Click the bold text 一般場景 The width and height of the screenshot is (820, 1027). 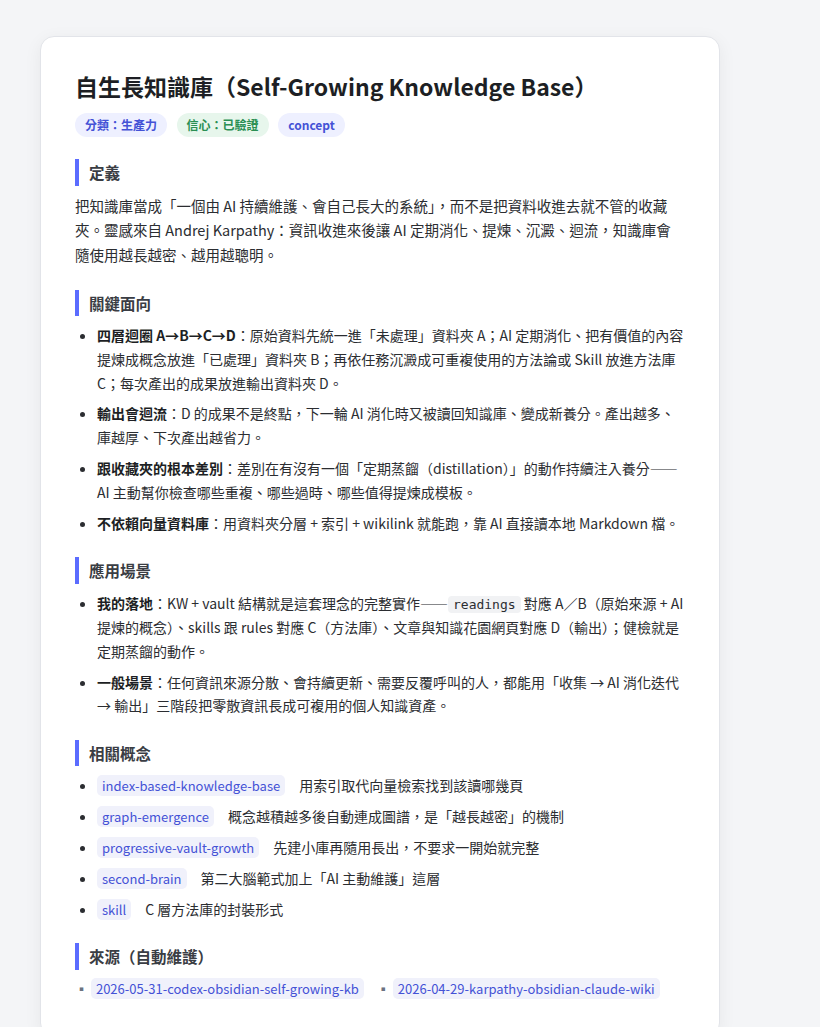[124, 683]
